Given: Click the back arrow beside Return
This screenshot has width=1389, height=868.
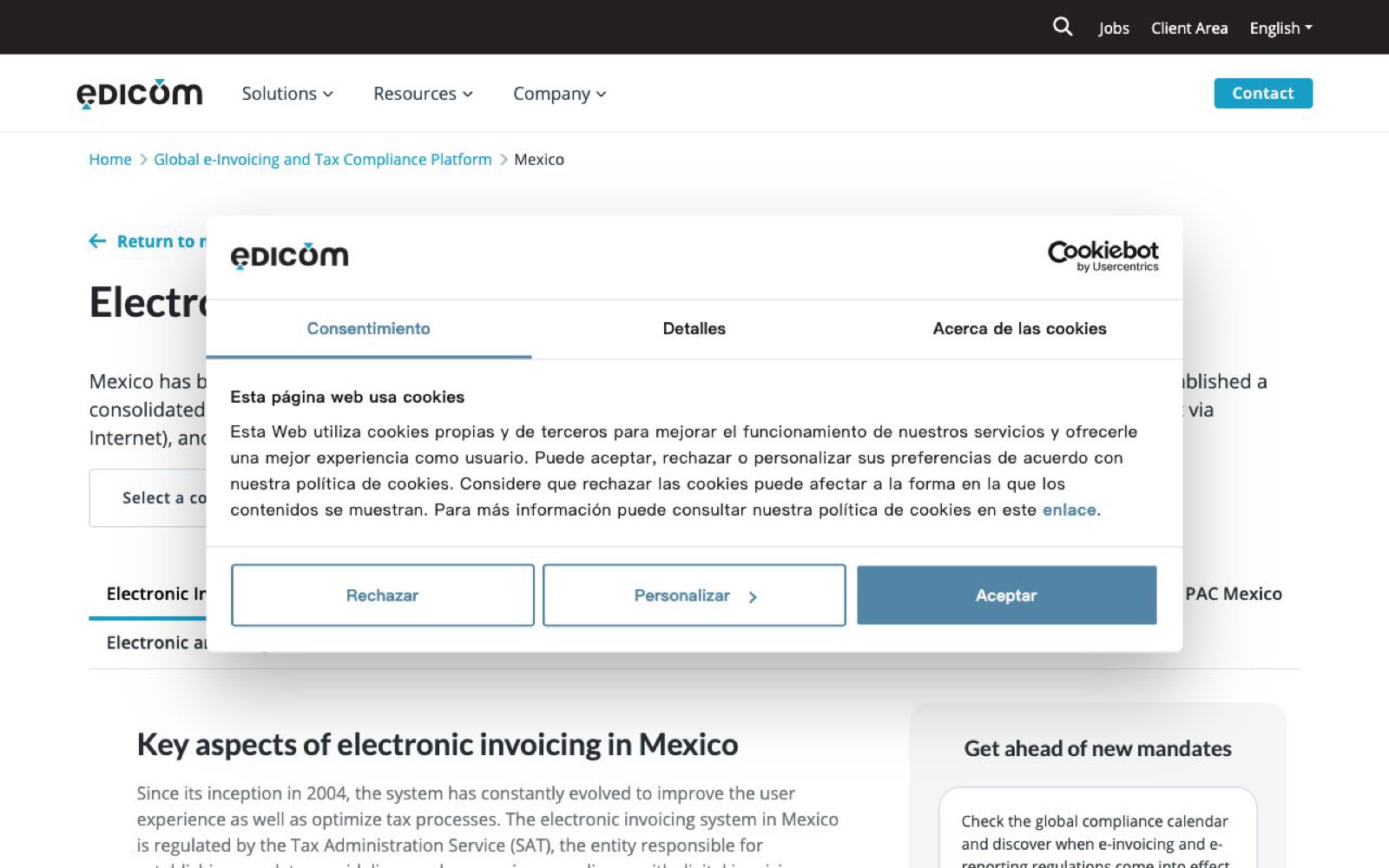Looking at the screenshot, I should point(97,241).
